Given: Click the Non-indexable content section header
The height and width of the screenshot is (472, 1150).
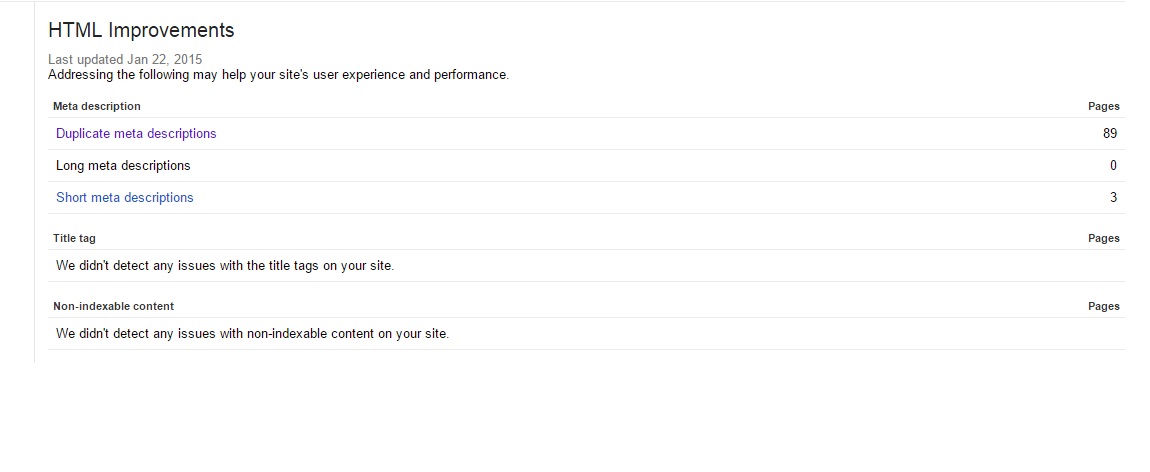Looking at the screenshot, I should pos(114,306).
